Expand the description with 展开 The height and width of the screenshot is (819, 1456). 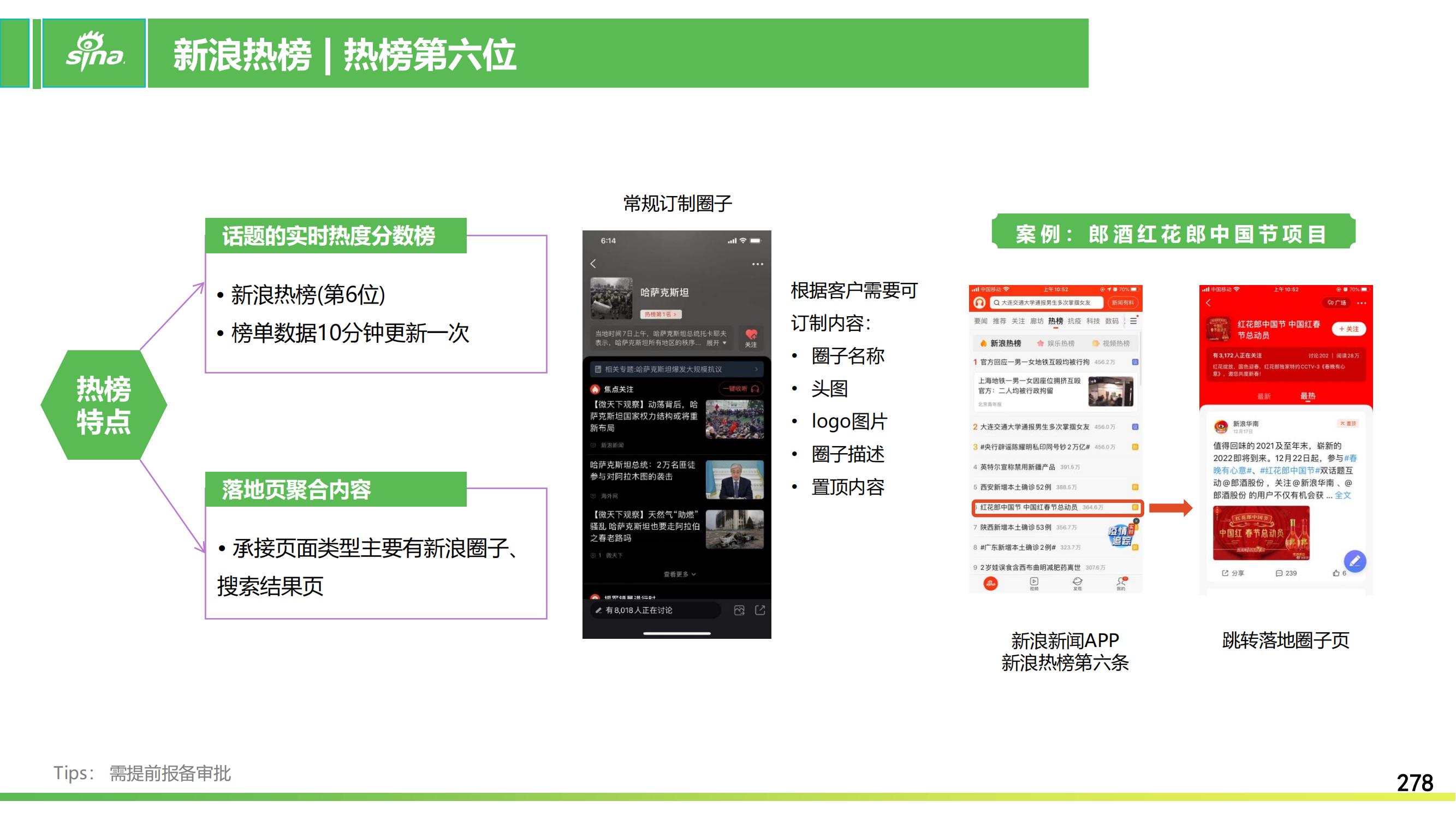click(716, 342)
